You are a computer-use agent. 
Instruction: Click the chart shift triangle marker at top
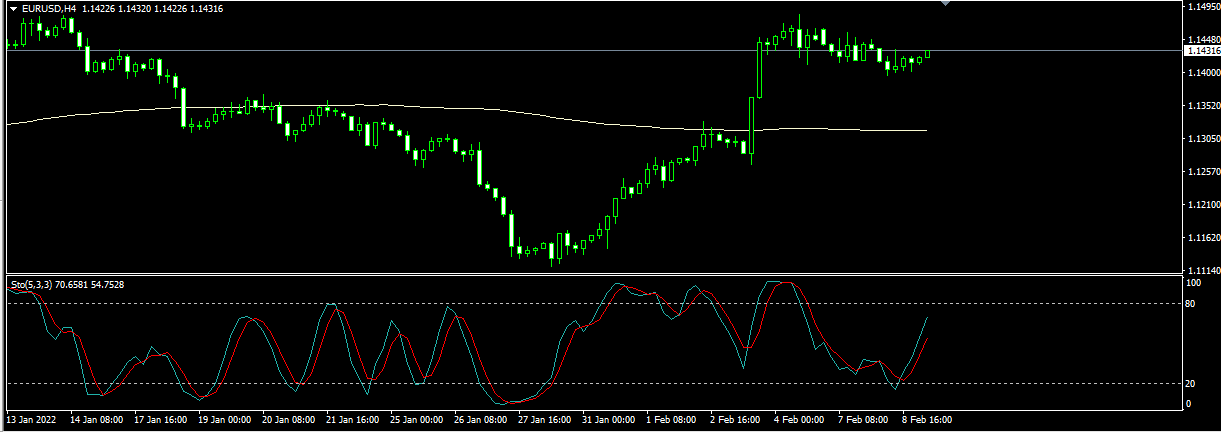946,4
